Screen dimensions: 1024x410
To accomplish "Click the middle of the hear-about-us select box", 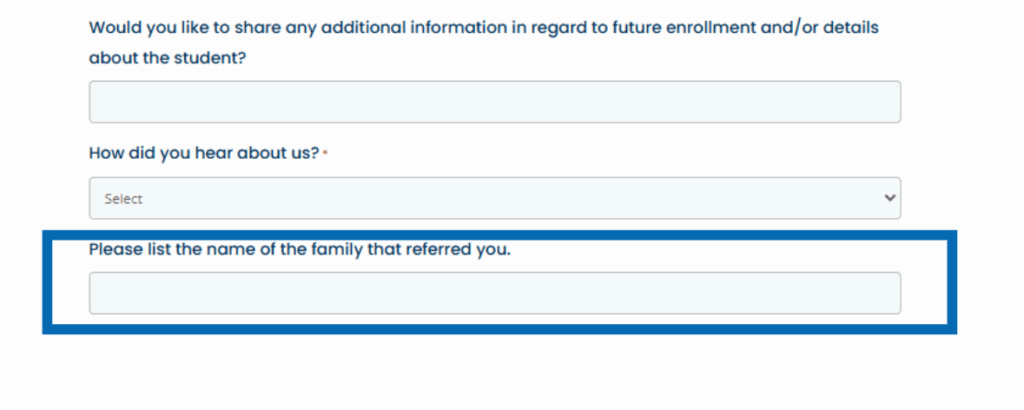I will coord(494,198).
